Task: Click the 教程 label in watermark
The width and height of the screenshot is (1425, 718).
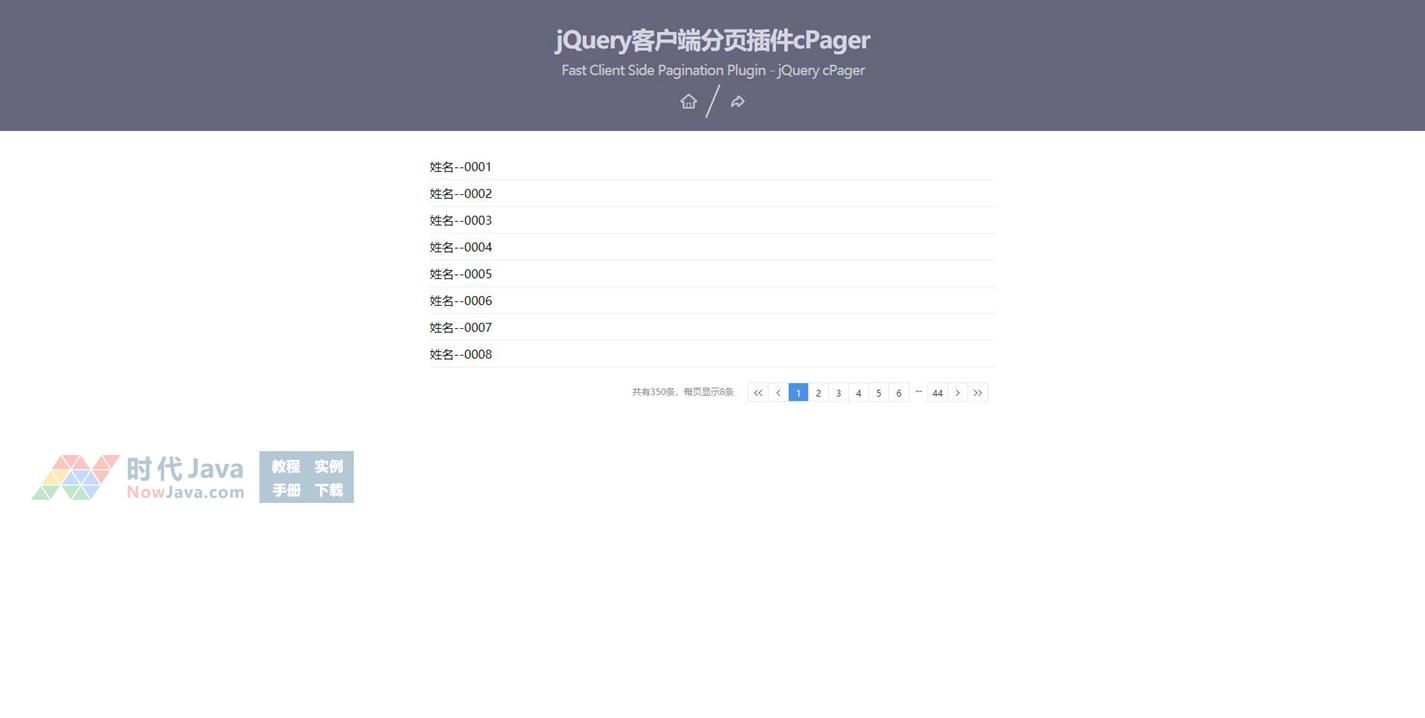Action: pos(286,466)
